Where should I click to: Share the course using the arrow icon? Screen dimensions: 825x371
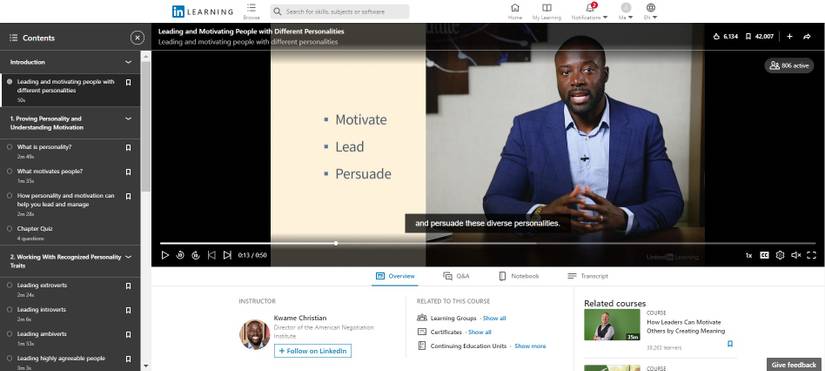tap(807, 36)
